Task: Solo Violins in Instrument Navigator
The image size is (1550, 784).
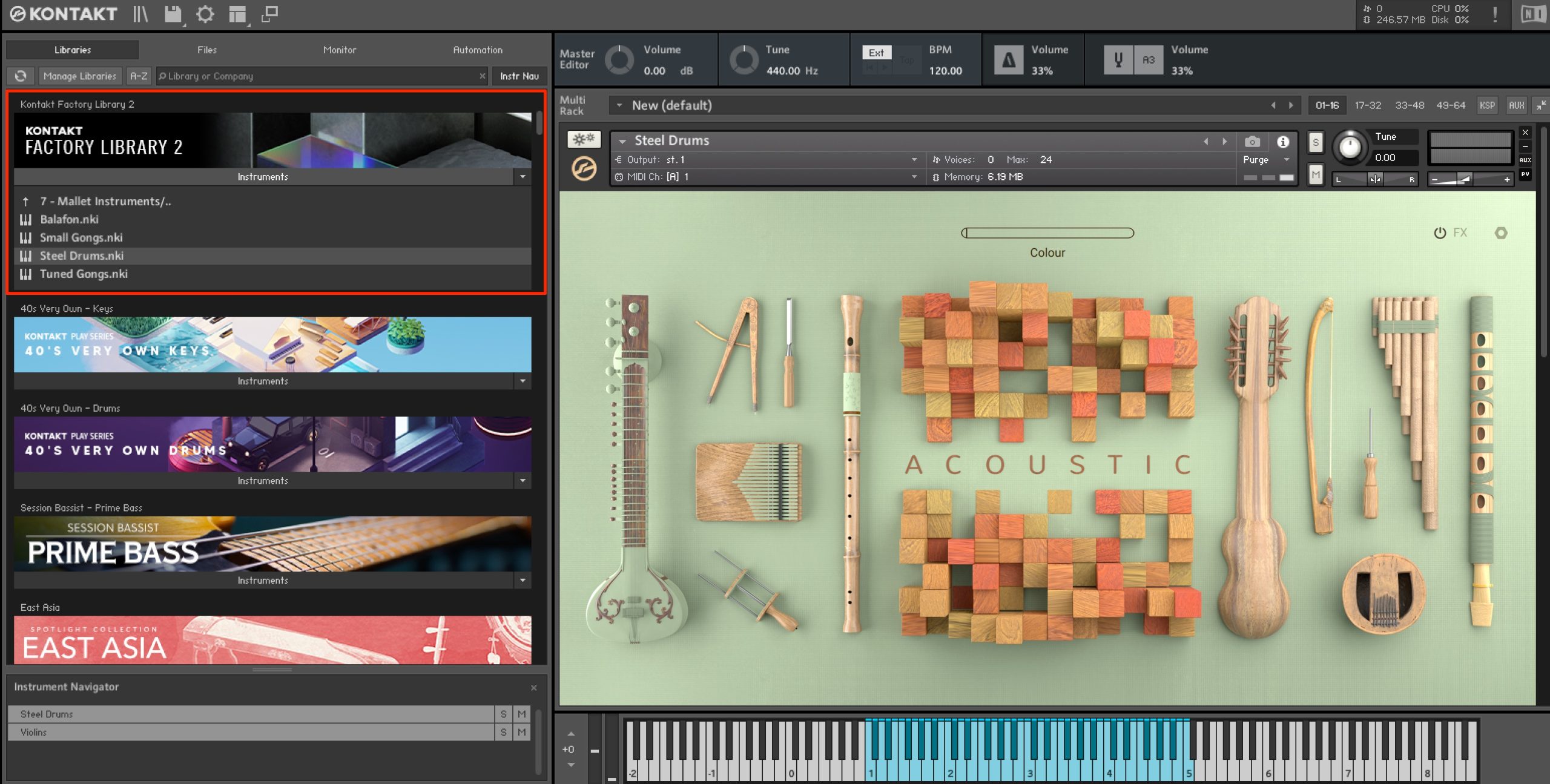Action: click(503, 733)
